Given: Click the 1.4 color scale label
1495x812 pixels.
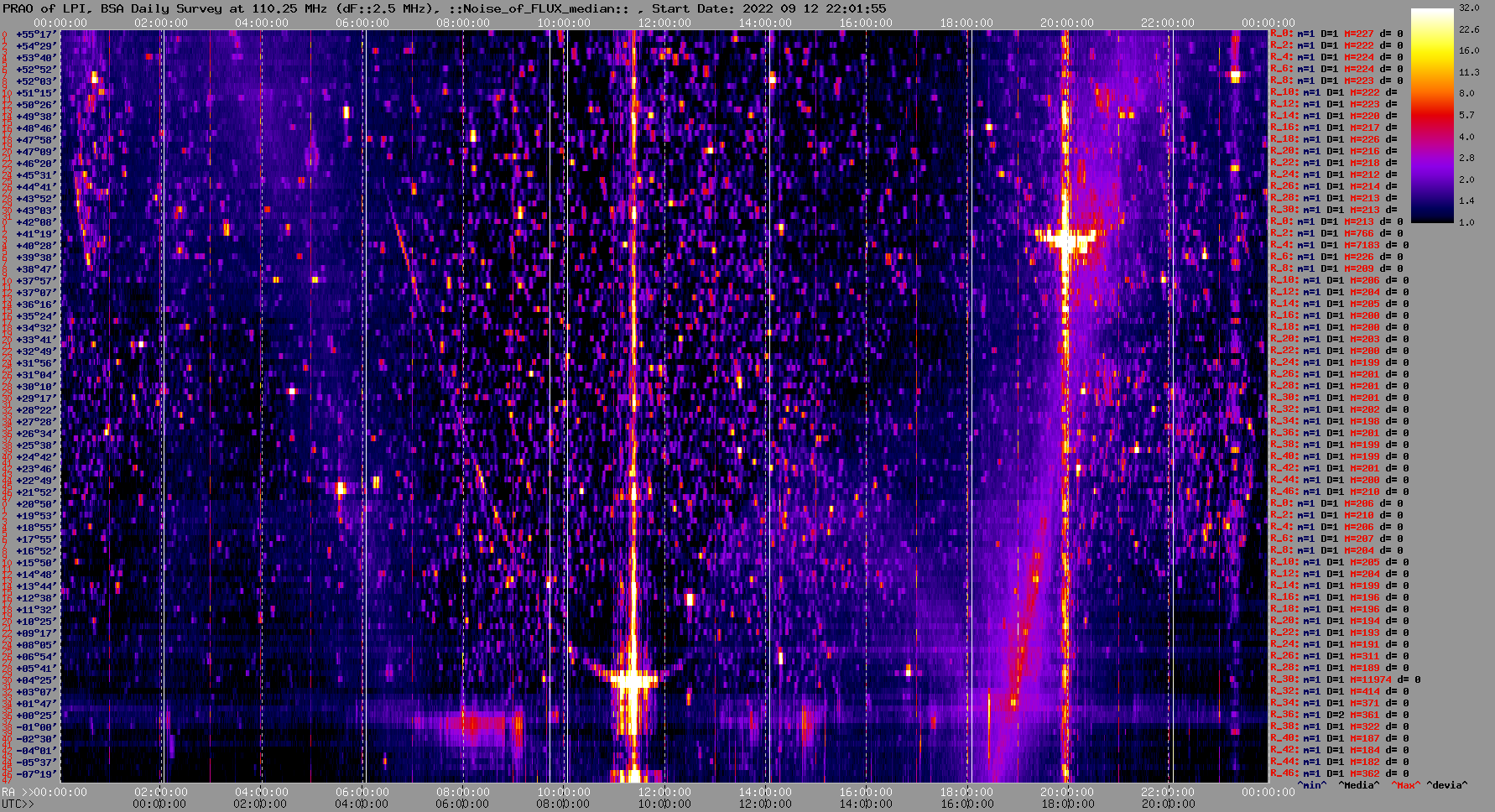Looking at the screenshot, I should (x=1466, y=201).
